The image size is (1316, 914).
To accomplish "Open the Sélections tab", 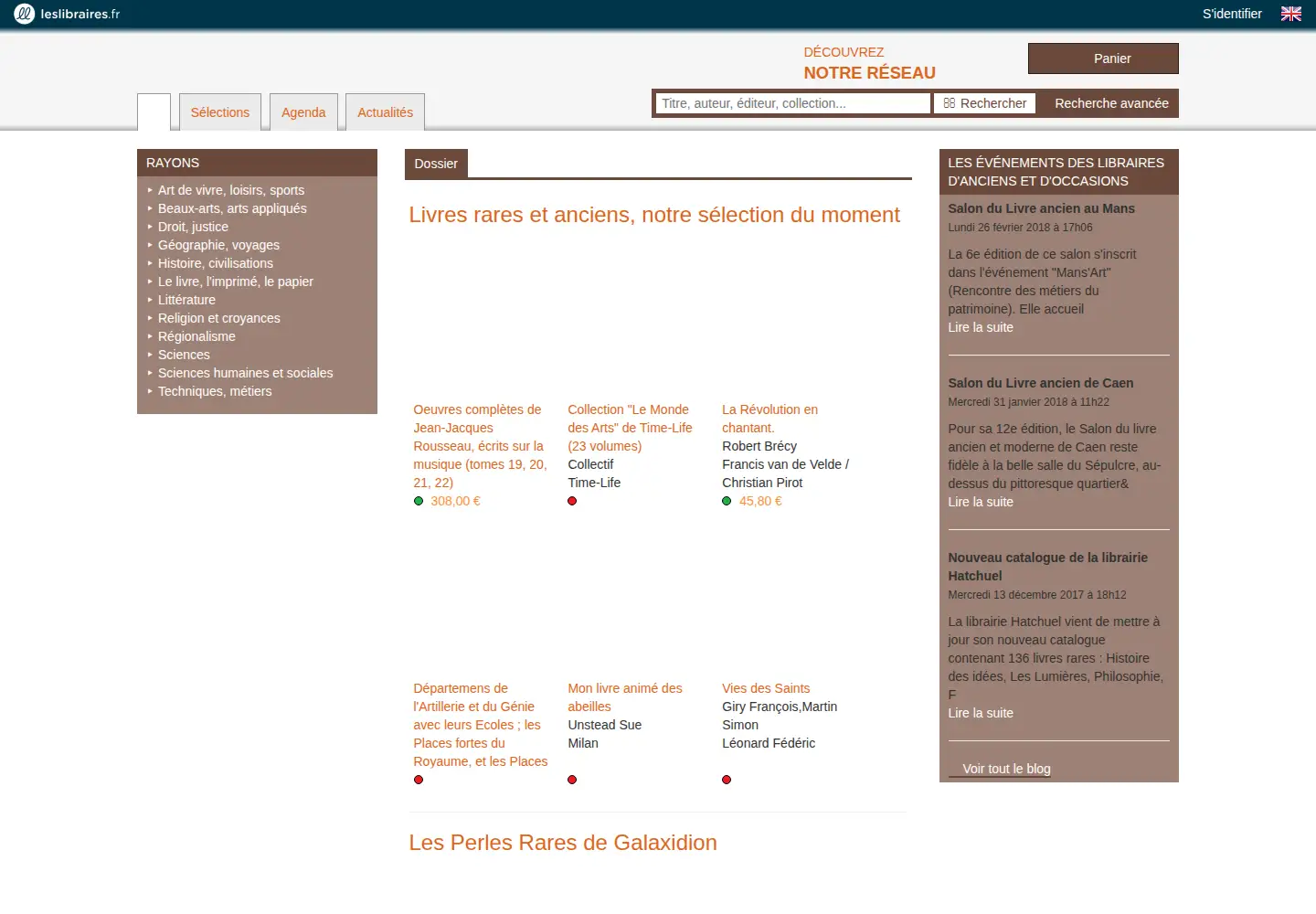I will click(220, 112).
